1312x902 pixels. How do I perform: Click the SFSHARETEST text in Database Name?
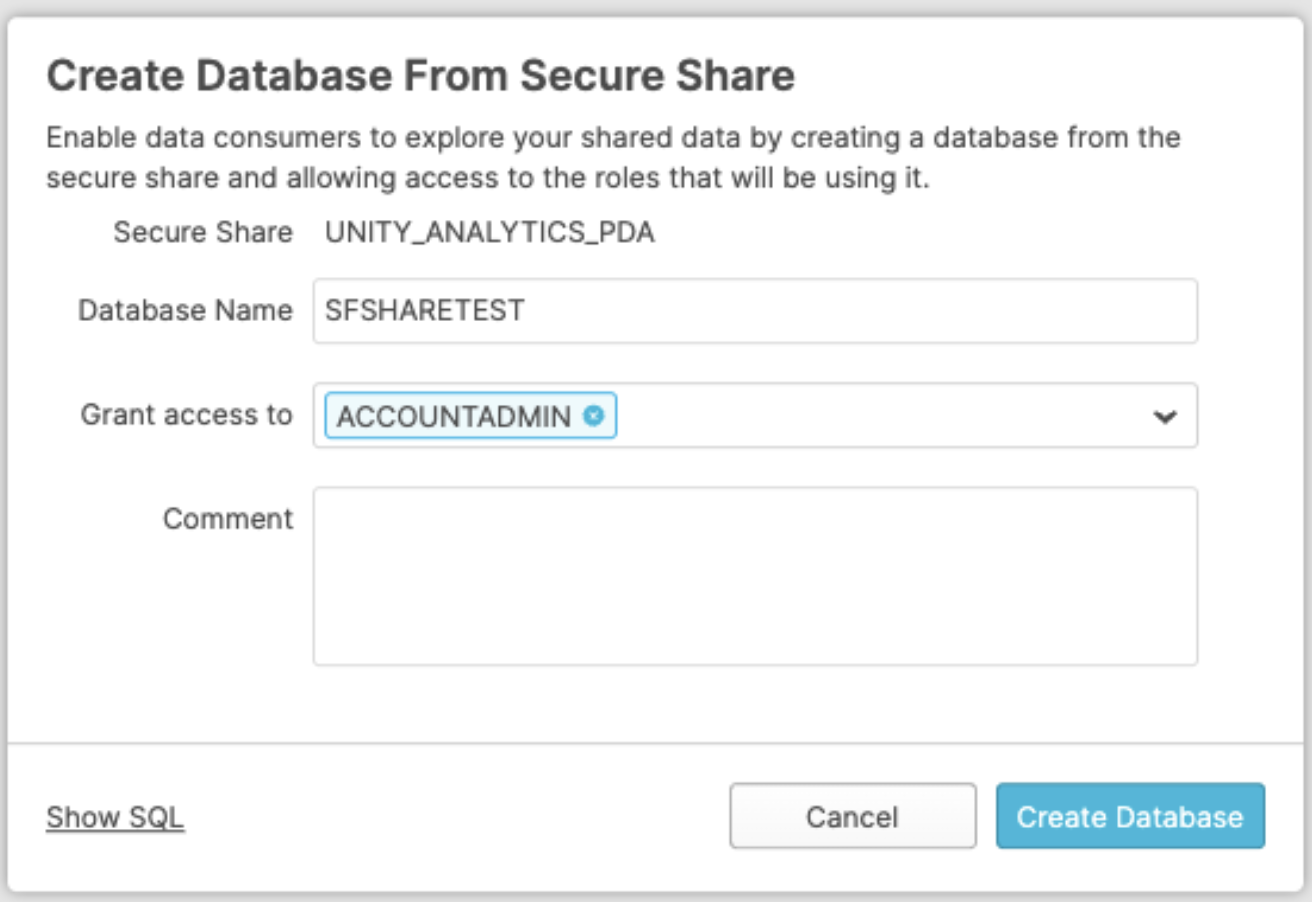(425, 311)
